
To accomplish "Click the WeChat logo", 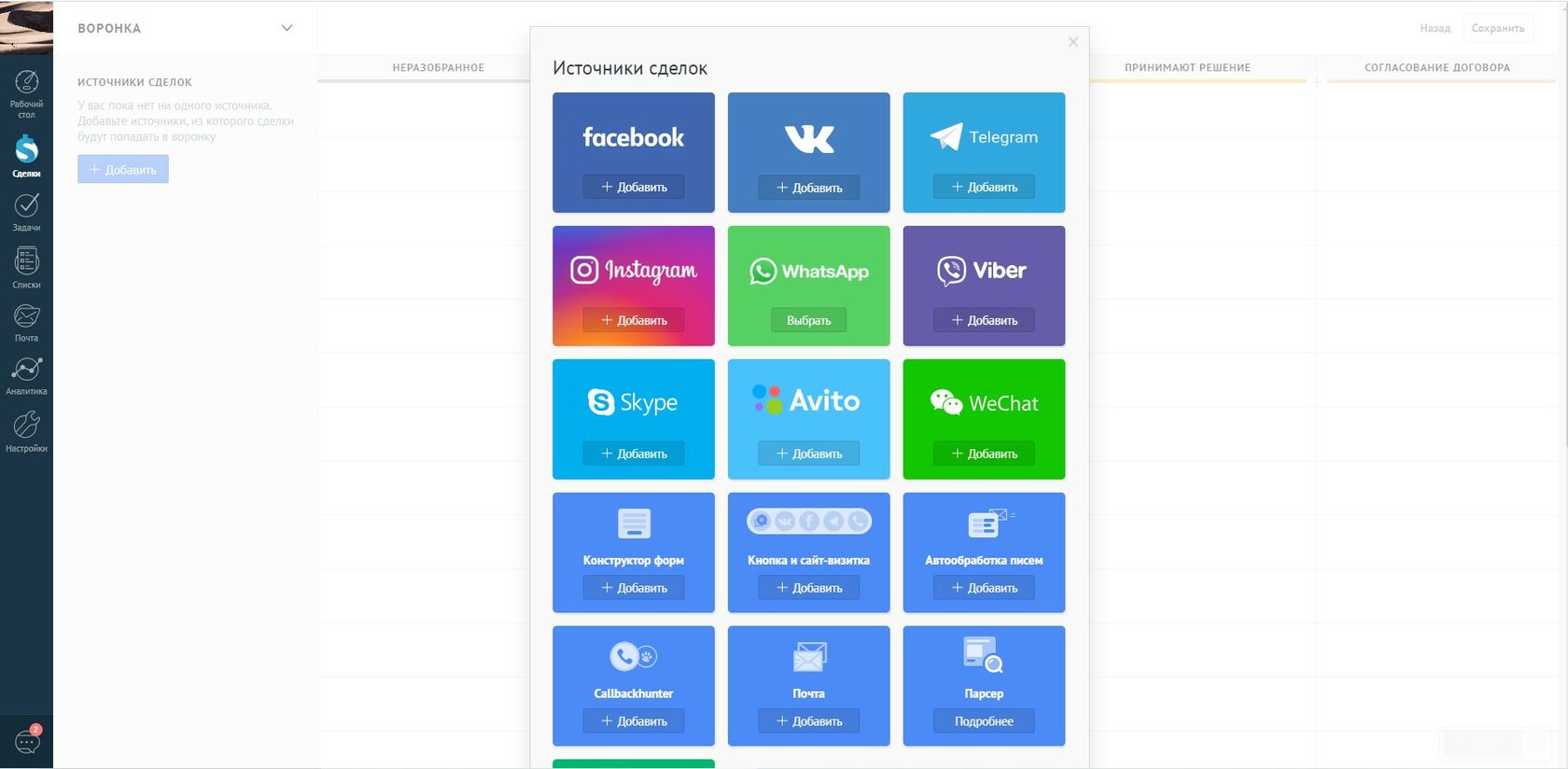I will (985, 402).
